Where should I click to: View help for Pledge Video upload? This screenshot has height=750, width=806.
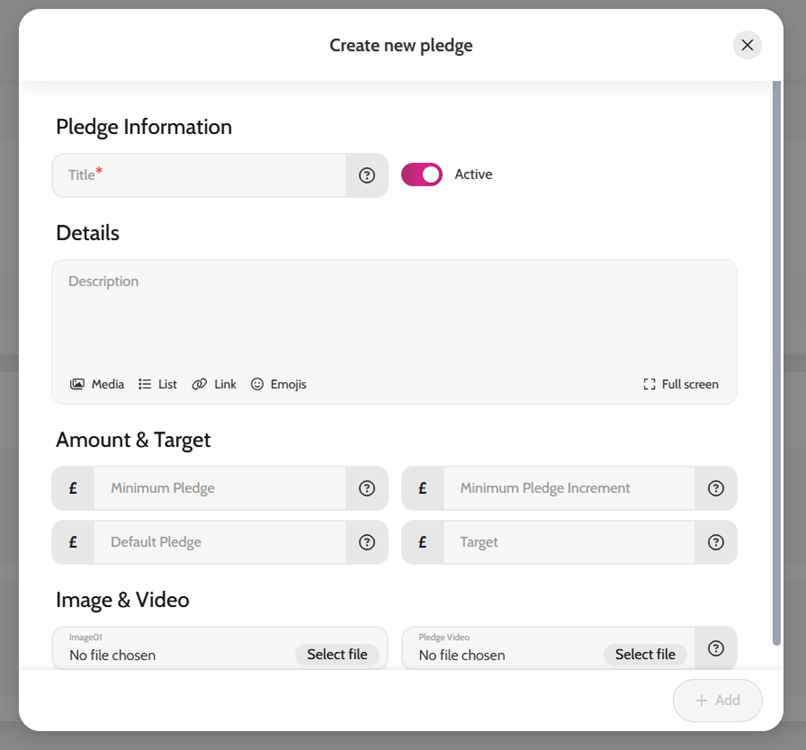(x=716, y=648)
